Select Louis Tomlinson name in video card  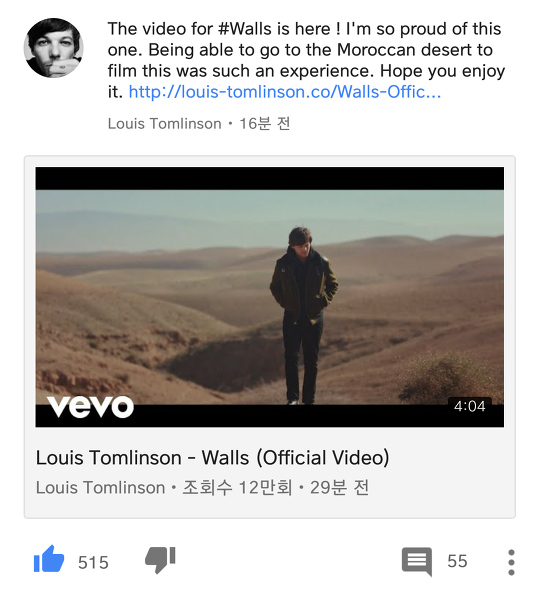(100, 488)
